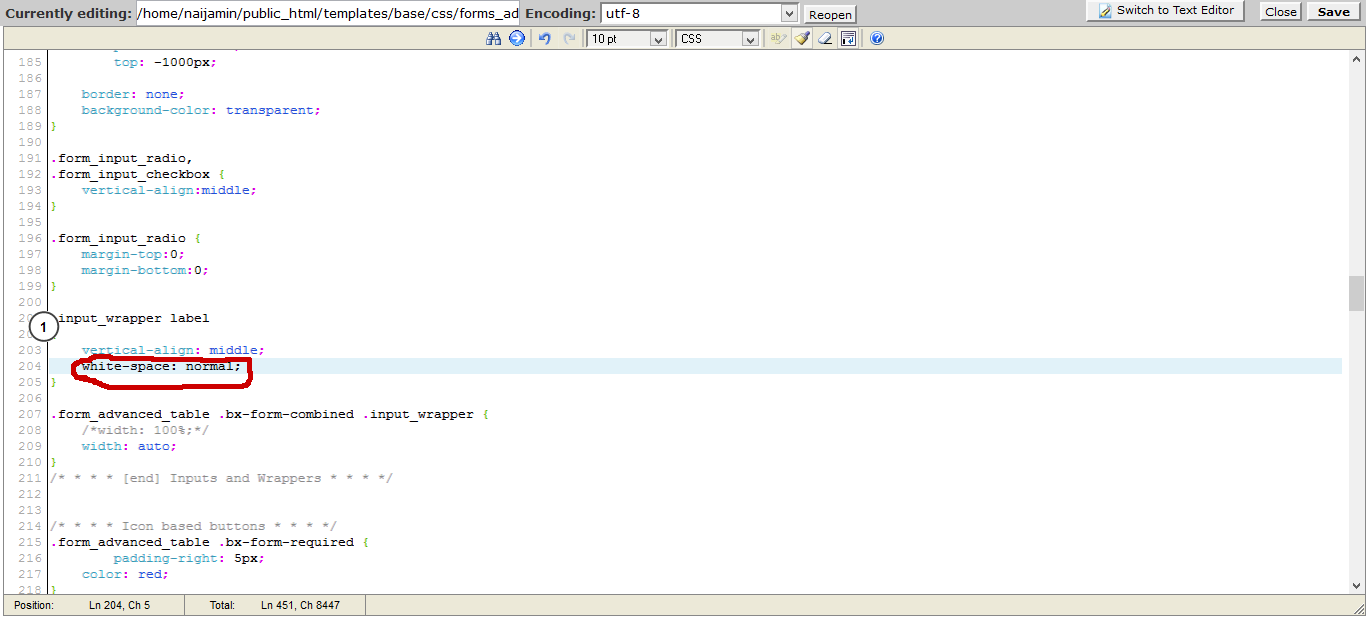Expand the utf-8 encoding dropdown

(789, 14)
